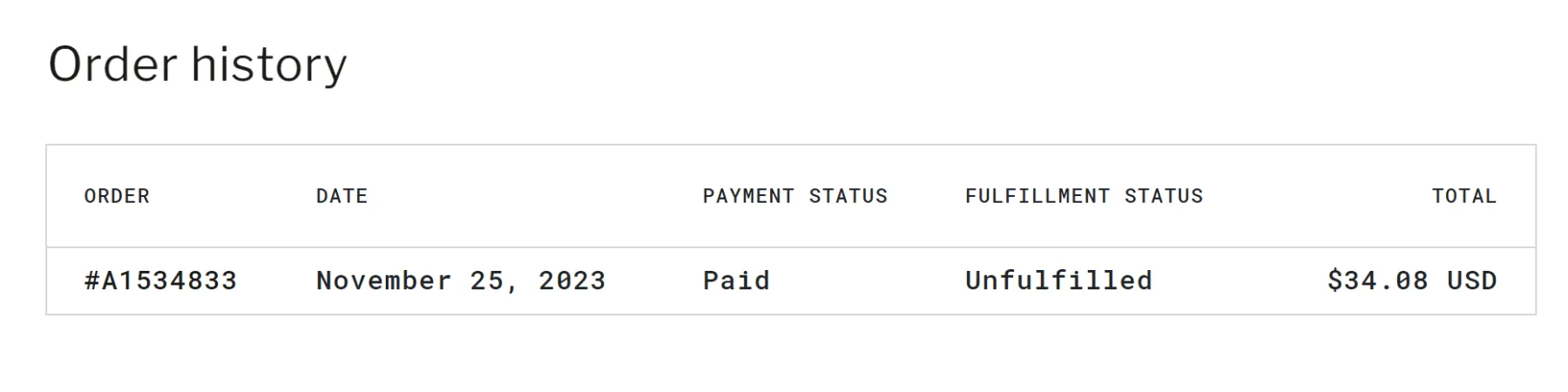This screenshot has height=392, width=1568.
Task: Select the Unfulfilled status cell
Action: [1058, 280]
